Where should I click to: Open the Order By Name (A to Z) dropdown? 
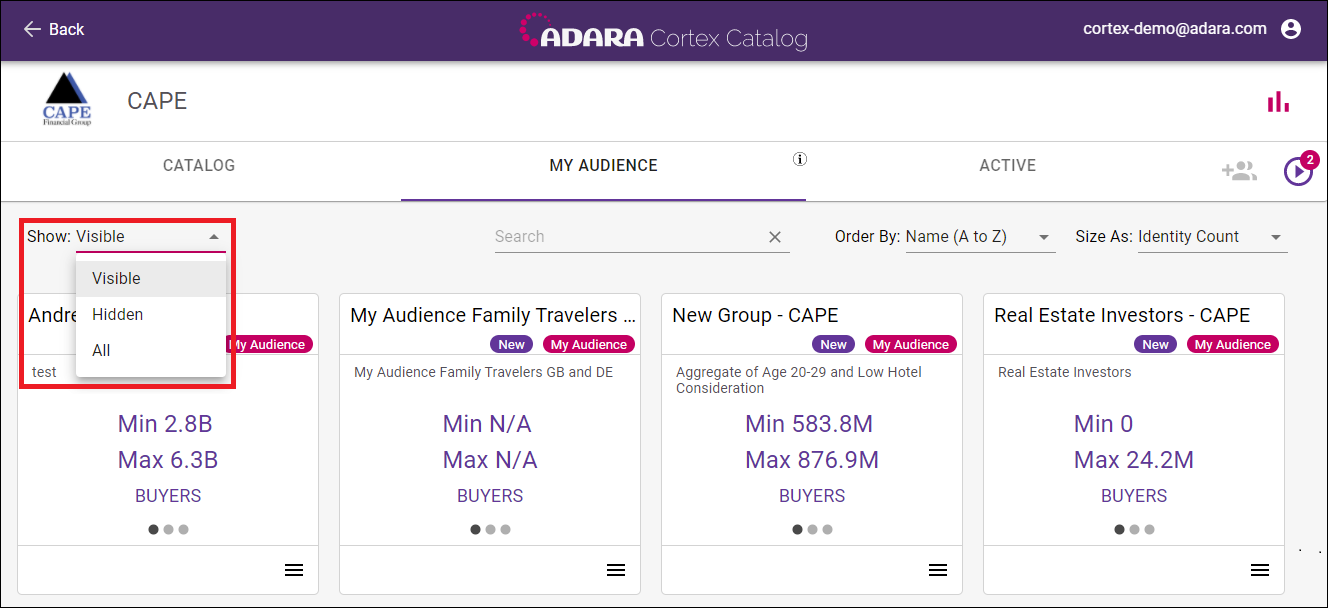click(x=980, y=237)
